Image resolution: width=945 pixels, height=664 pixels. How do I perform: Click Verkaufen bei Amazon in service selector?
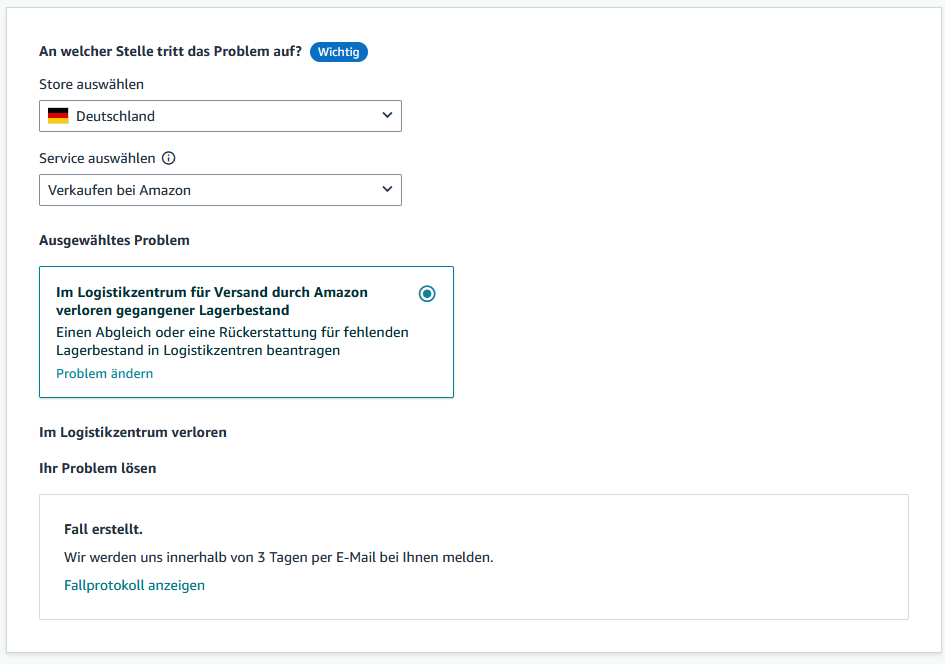pos(119,190)
